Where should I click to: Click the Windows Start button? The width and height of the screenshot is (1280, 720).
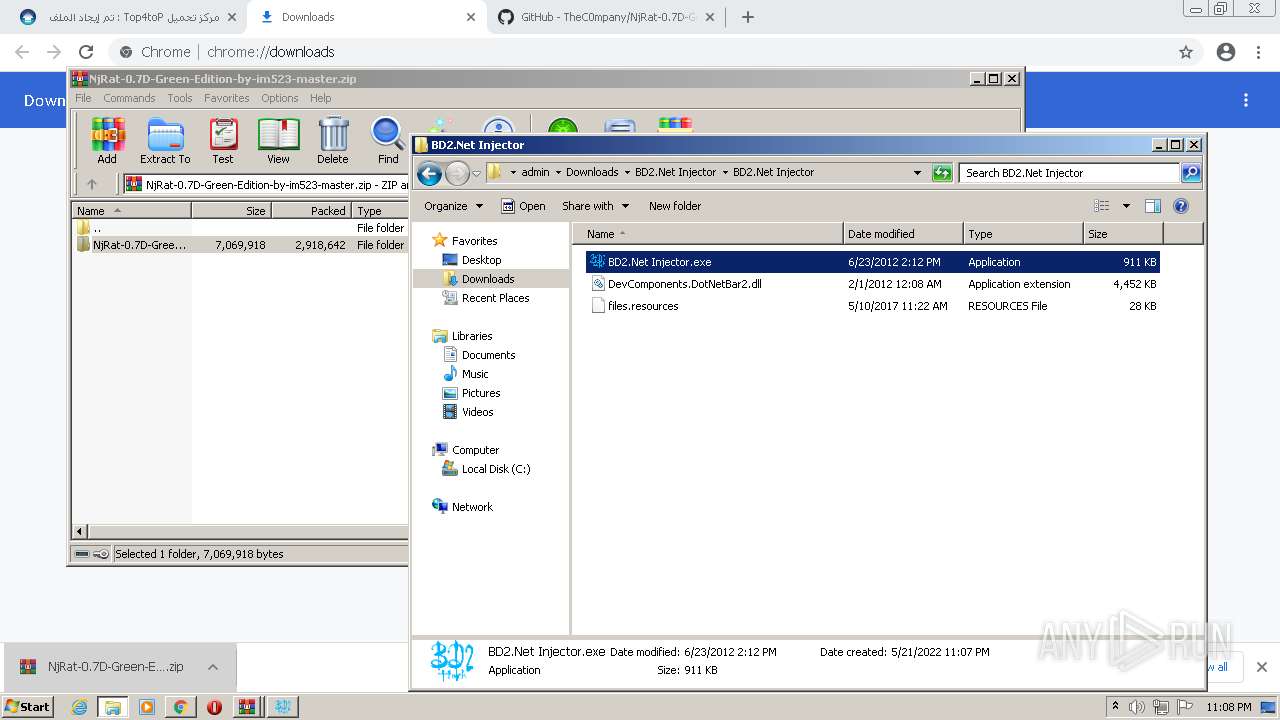28,707
